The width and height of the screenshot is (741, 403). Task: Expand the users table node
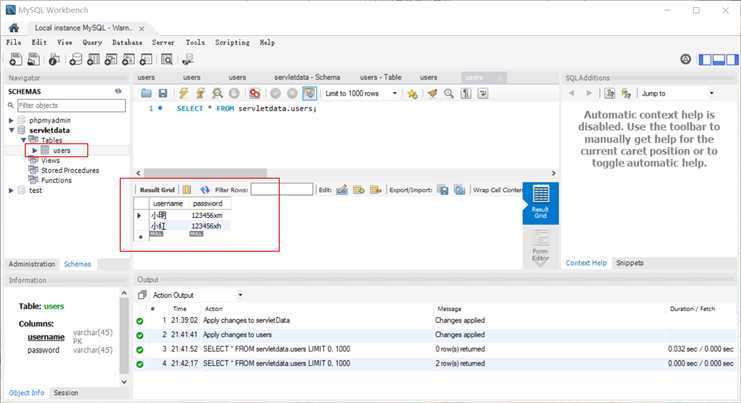(34, 150)
